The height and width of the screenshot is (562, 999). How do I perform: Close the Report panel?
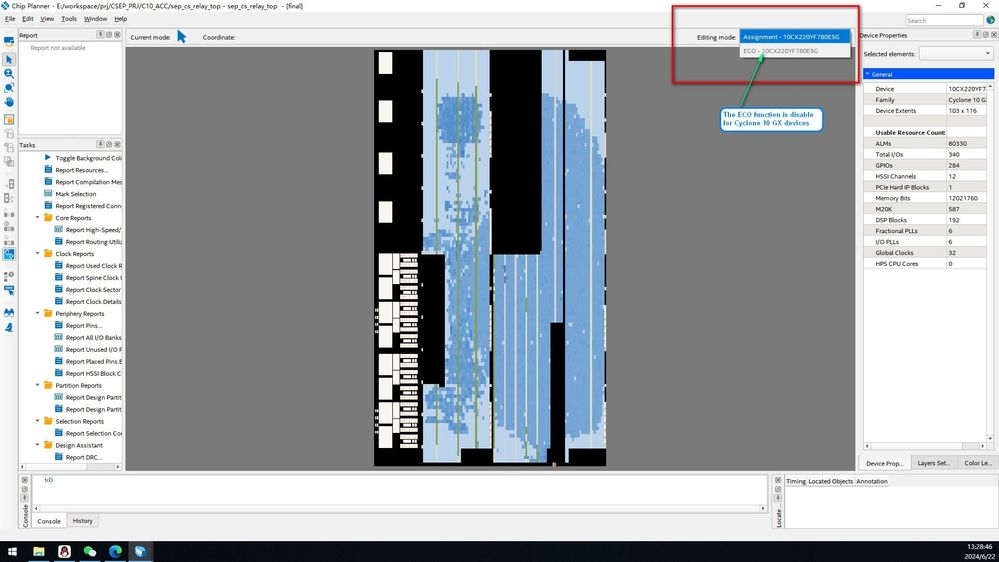pyautogui.click(x=117, y=34)
